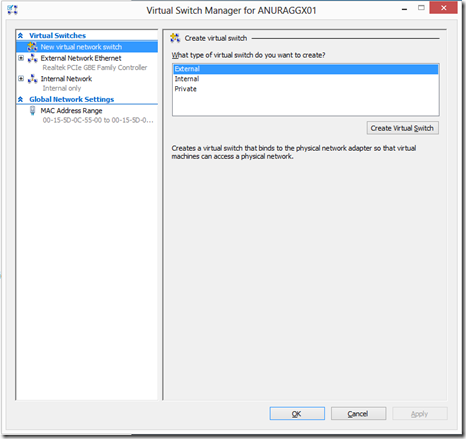Maximize the Virtual Switch Manager window

coord(421,8)
